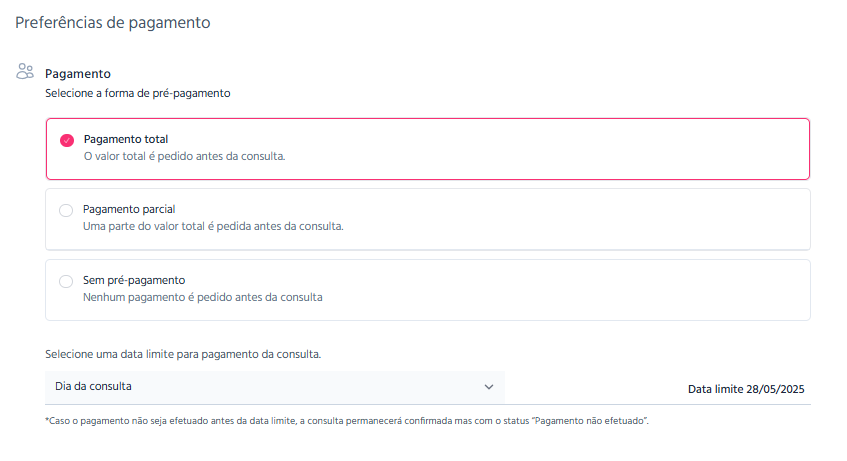847x461 pixels.
Task: Expand the deadline dropdown using its chevron arrow
Action: coord(489,386)
